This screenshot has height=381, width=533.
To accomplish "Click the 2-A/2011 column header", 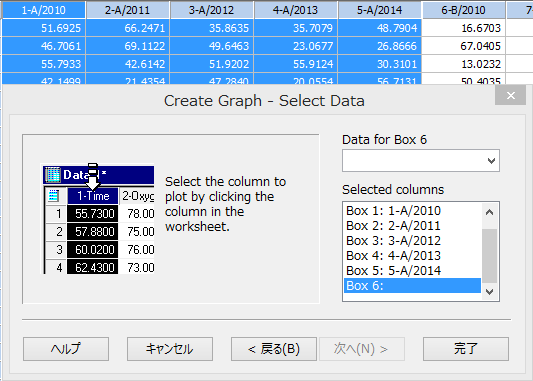I will [x=127, y=10].
